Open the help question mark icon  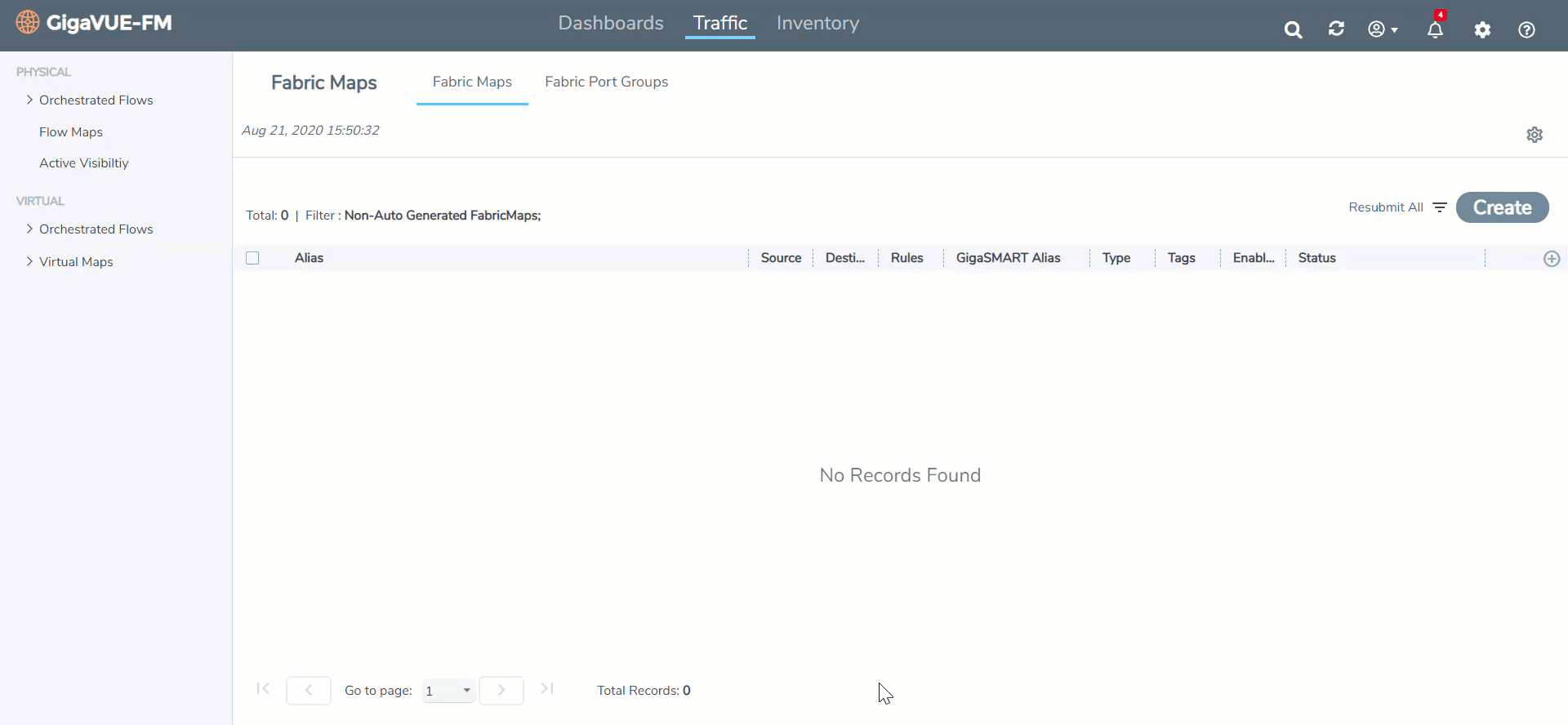1526,30
